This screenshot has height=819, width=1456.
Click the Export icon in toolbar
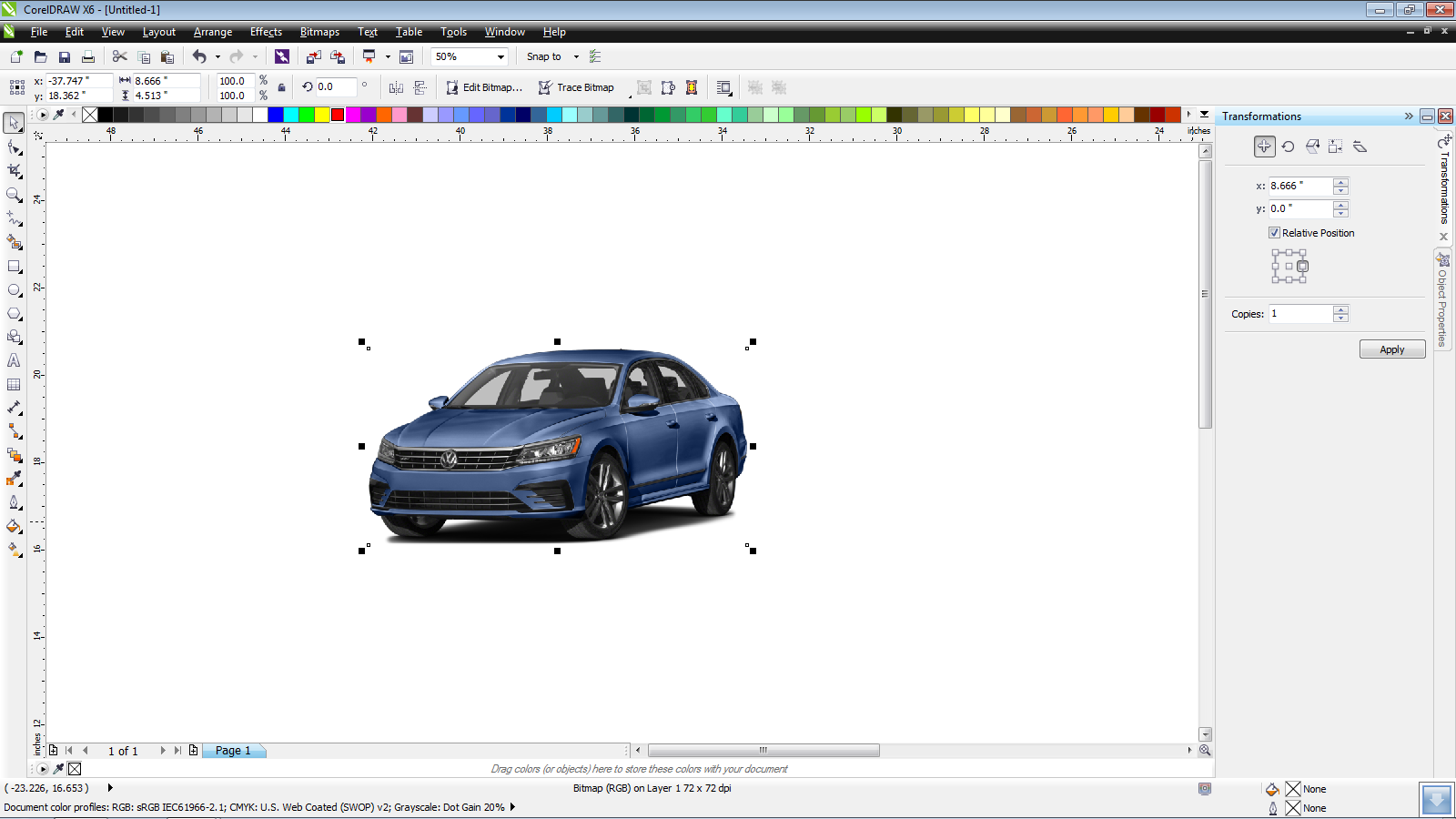click(x=337, y=56)
